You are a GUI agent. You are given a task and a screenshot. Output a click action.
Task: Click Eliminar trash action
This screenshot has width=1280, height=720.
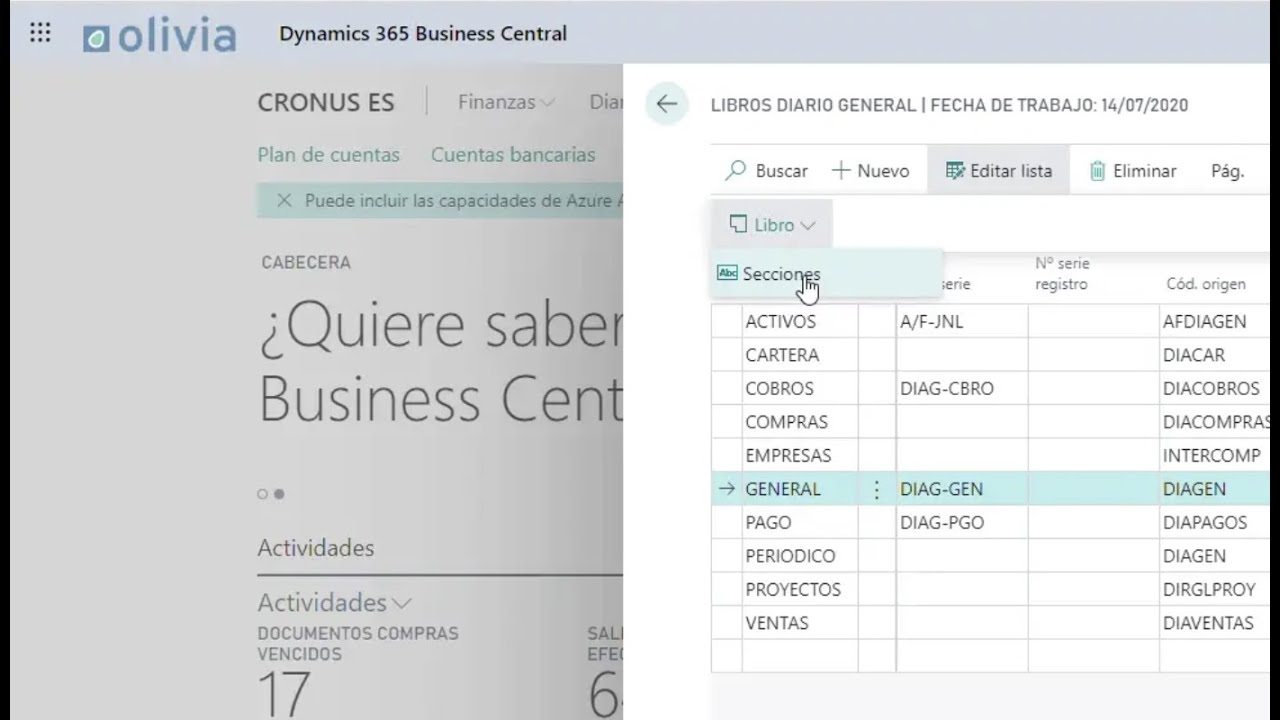(1132, 171)
